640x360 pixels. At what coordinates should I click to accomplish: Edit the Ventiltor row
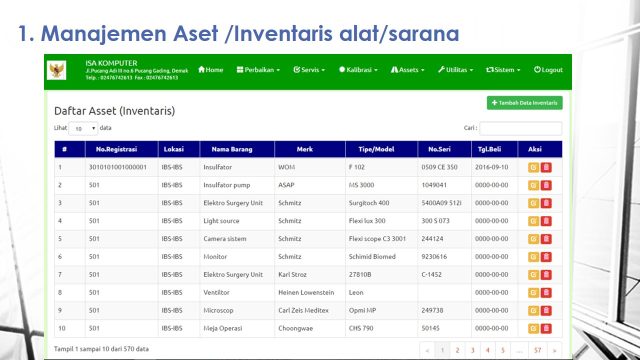click(x=533, y=293)
